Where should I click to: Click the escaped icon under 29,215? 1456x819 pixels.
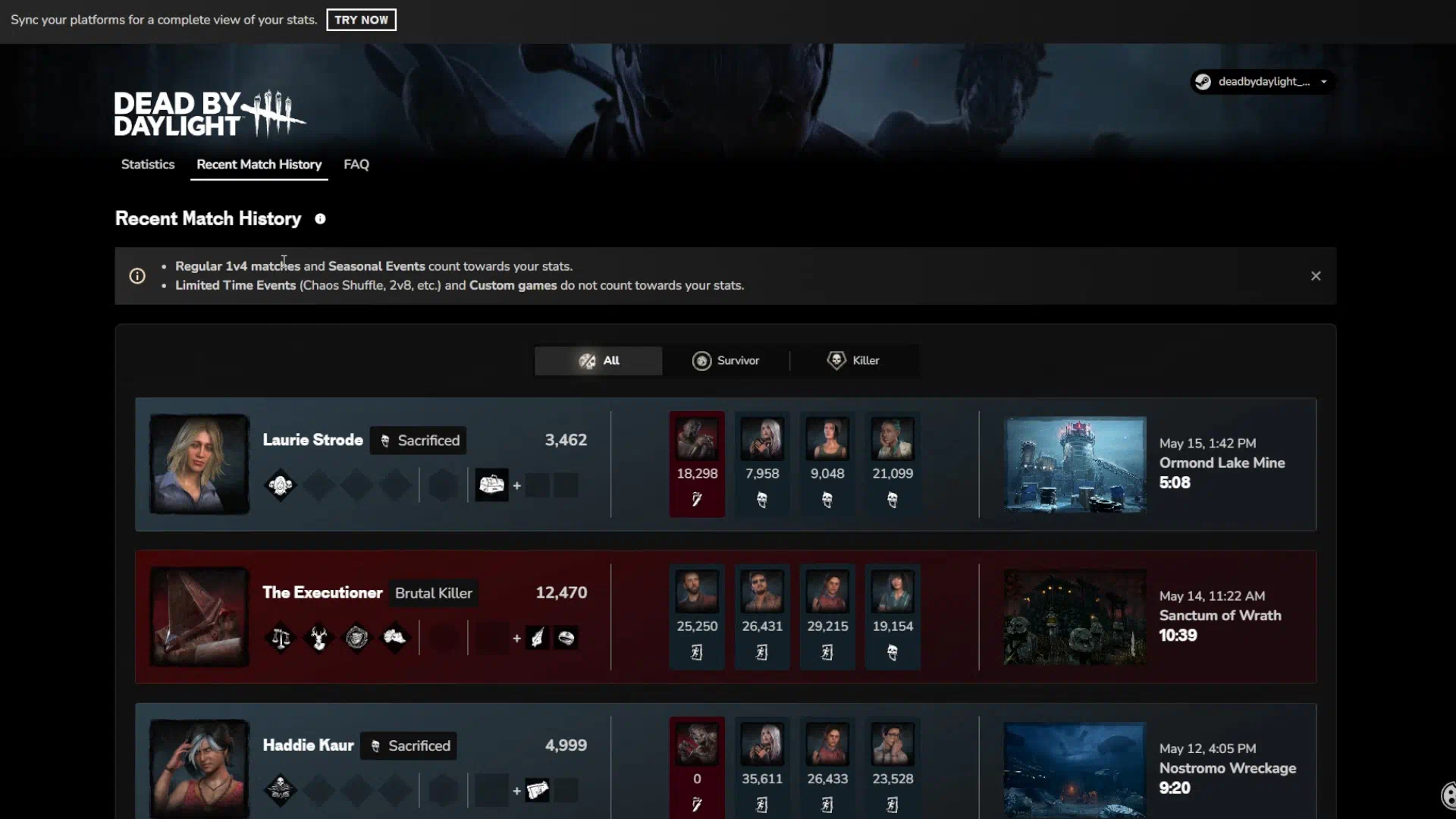(x=827, y=652)
